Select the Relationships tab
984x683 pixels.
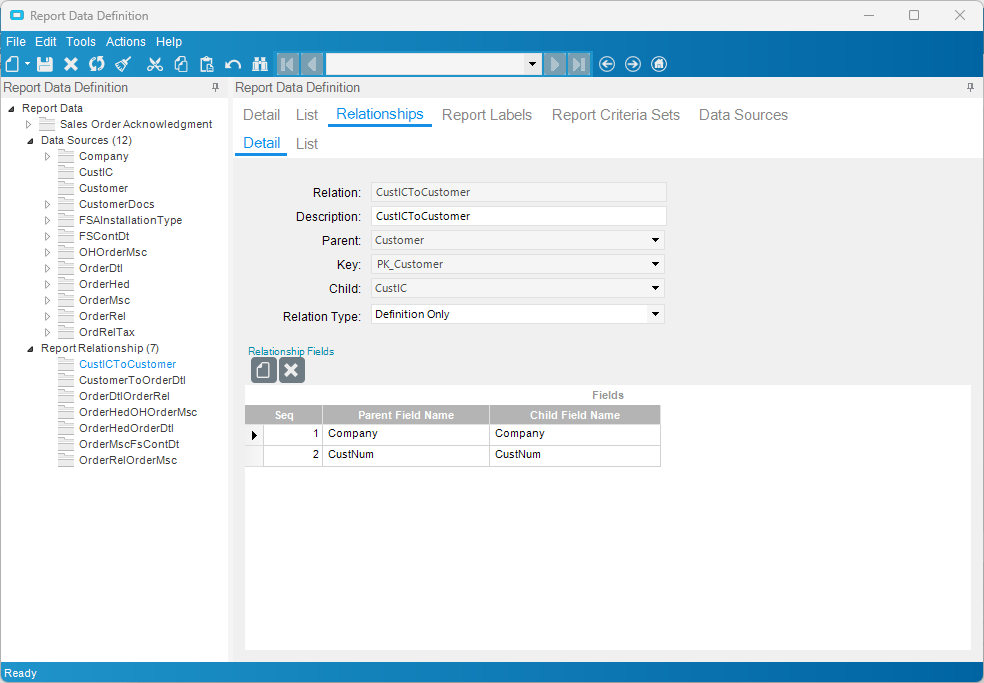(380, 114)
